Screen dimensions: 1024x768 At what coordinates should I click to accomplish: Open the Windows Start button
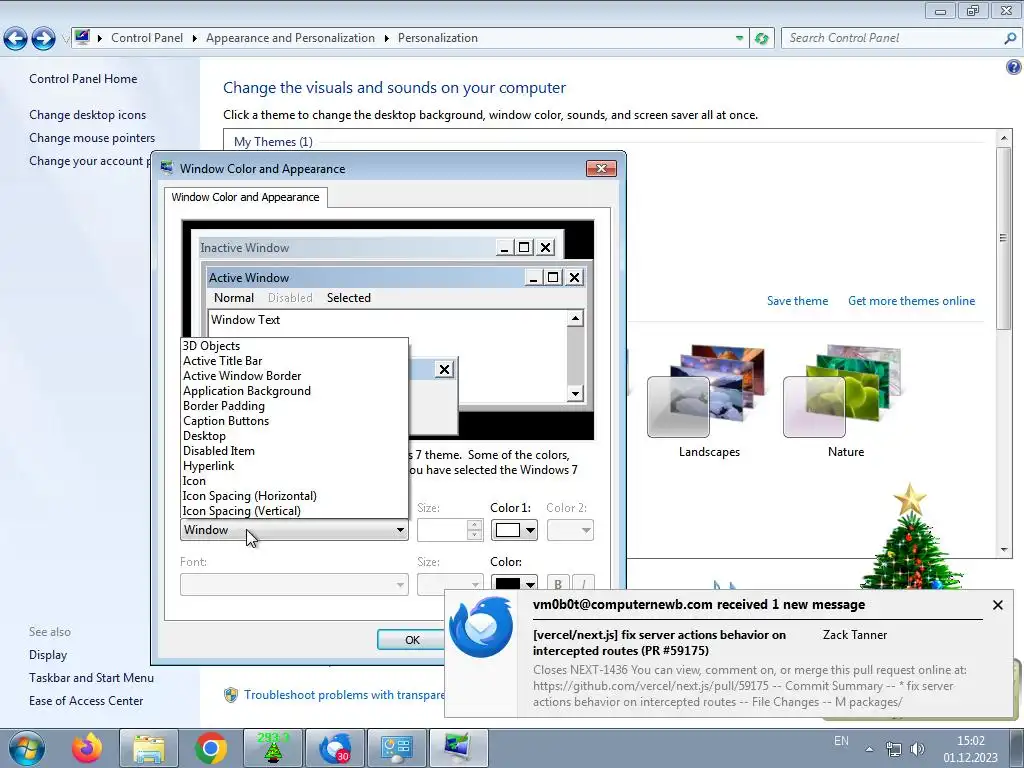pyautogui.click(x=27, y=748)
